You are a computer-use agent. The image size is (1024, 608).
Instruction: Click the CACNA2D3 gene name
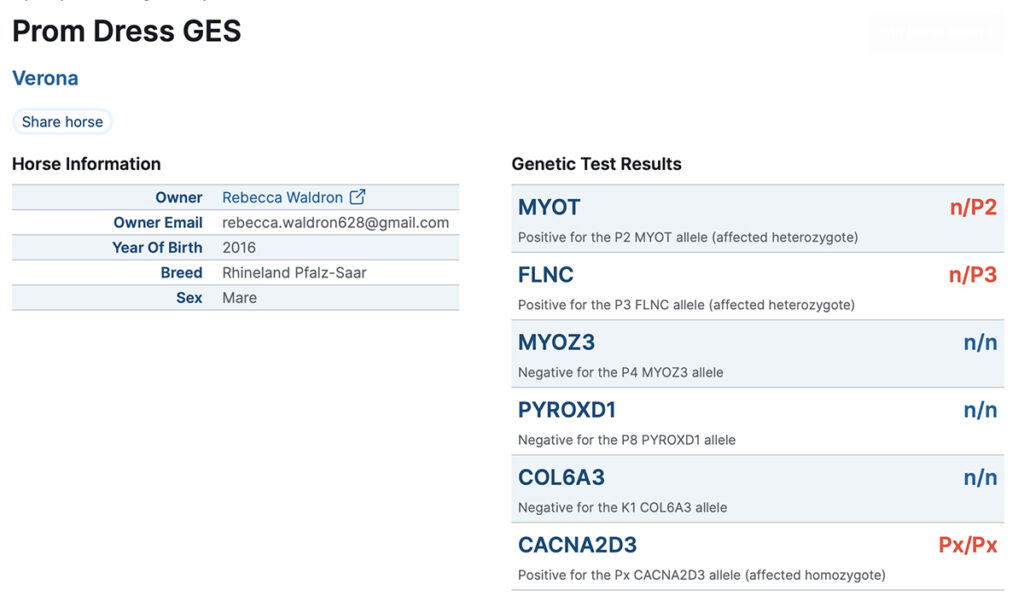577,545
